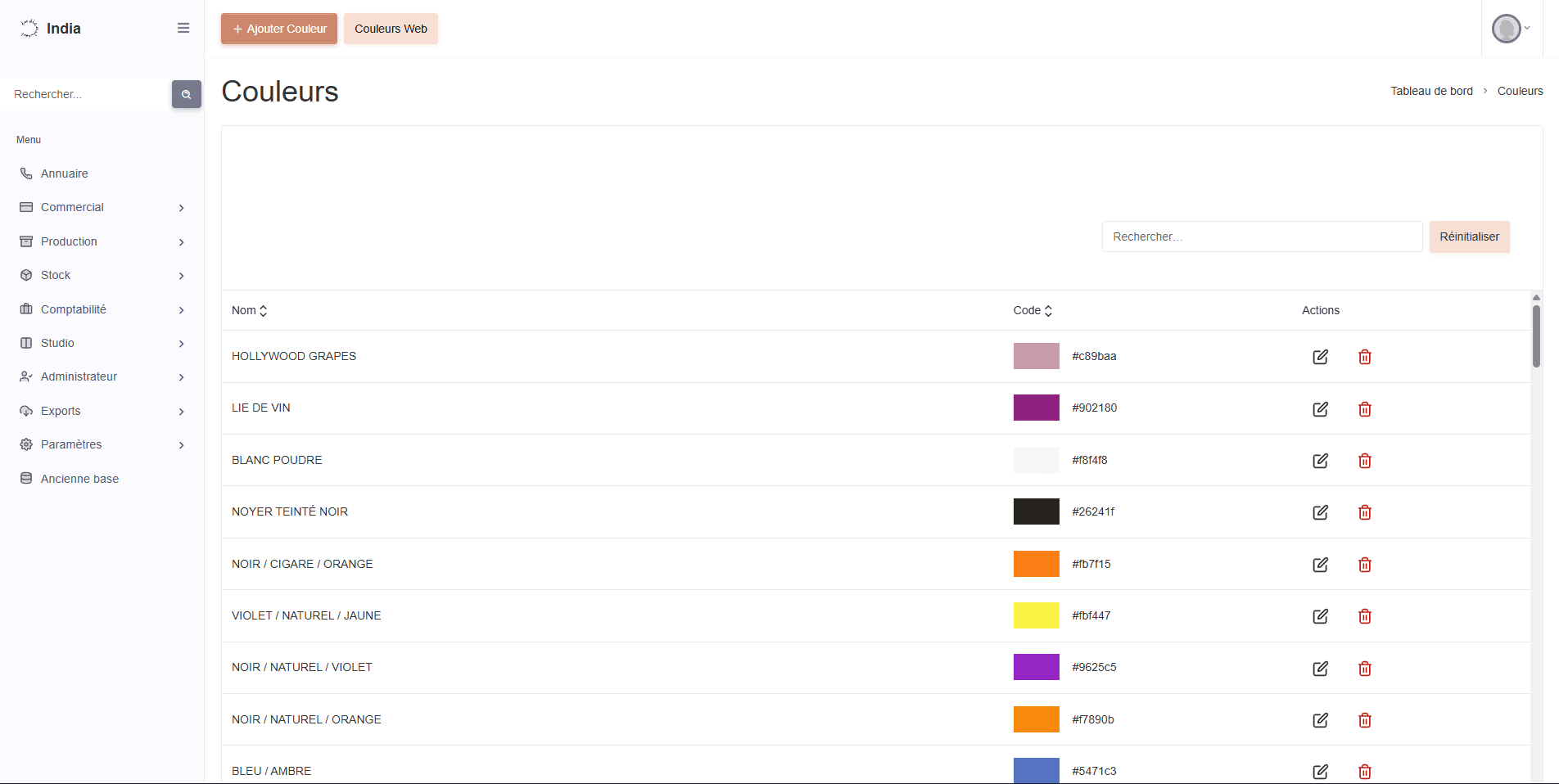
Task: Delete the BLEU / AMBRE color
Action: 1365,772
